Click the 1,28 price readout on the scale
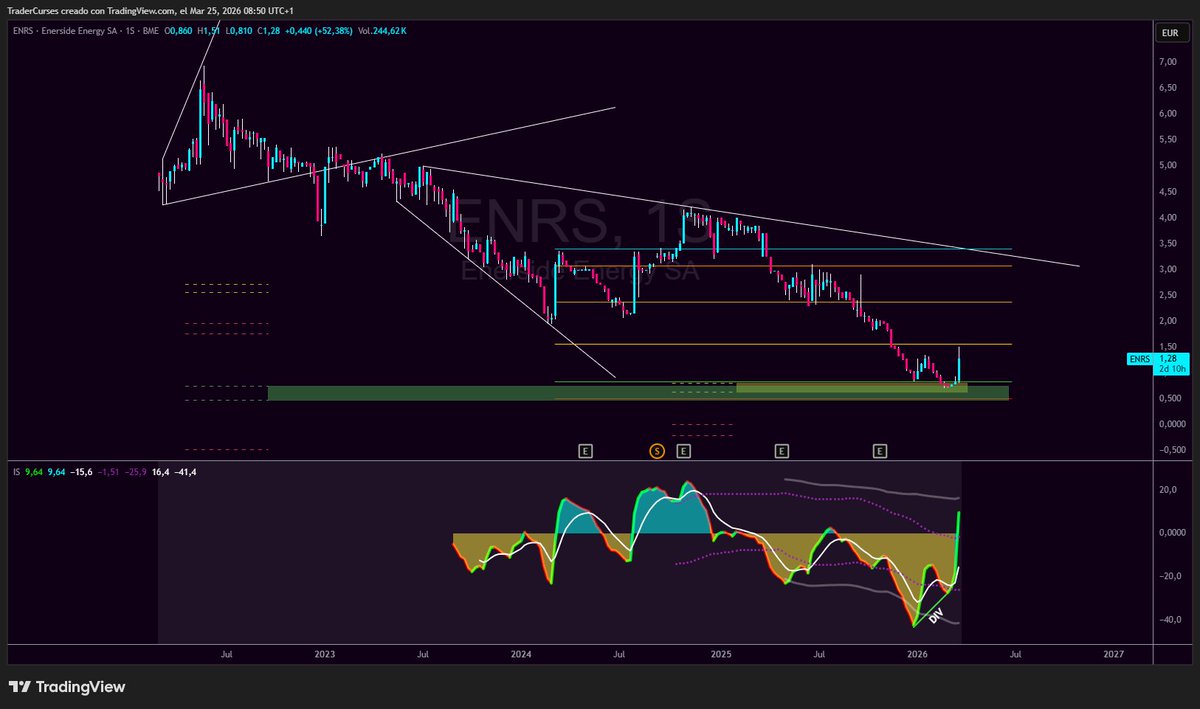1200x709 pixels. [1168, 358]
